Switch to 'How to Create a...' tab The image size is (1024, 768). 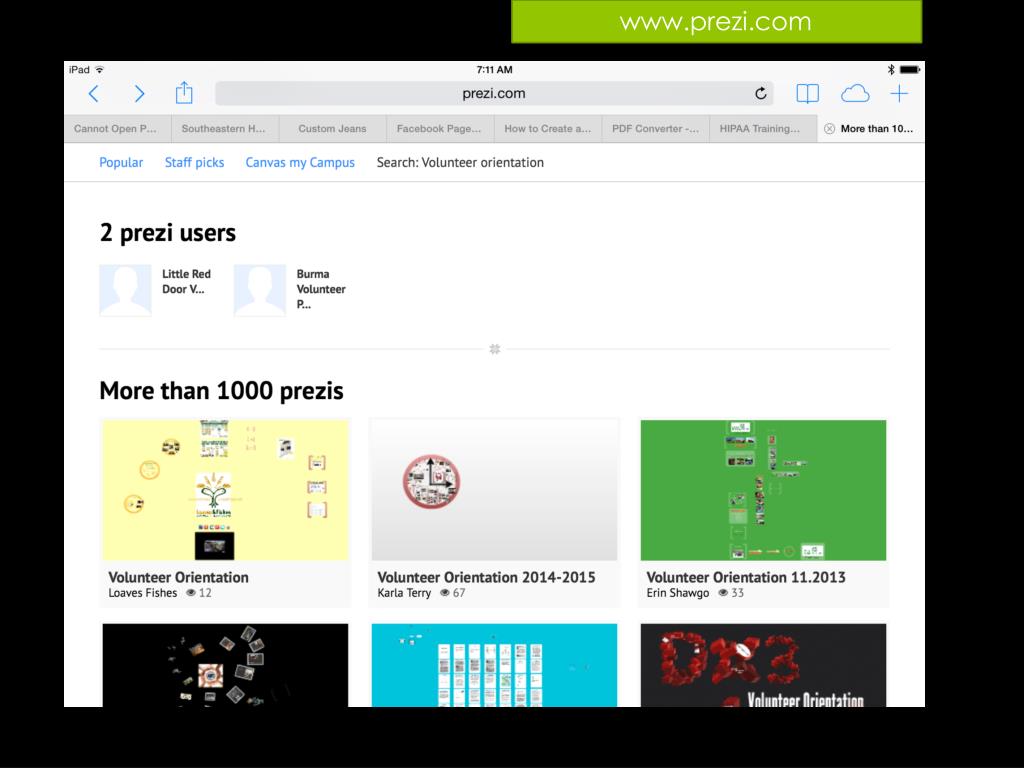547,129
